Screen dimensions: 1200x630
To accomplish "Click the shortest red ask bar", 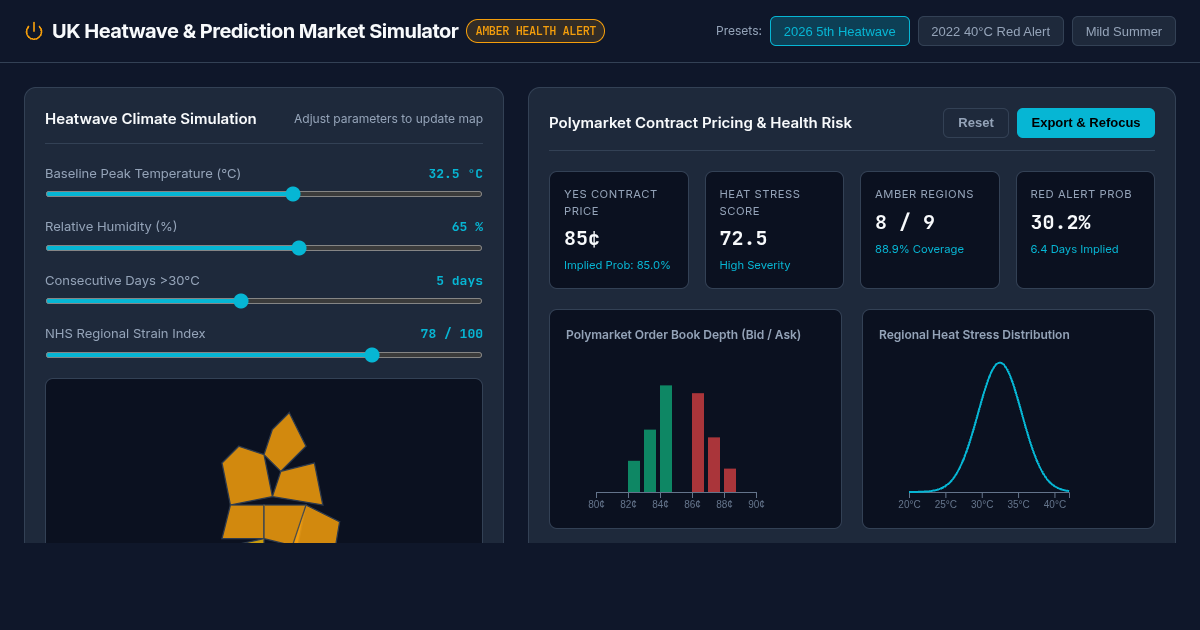I will coord(730,481).
